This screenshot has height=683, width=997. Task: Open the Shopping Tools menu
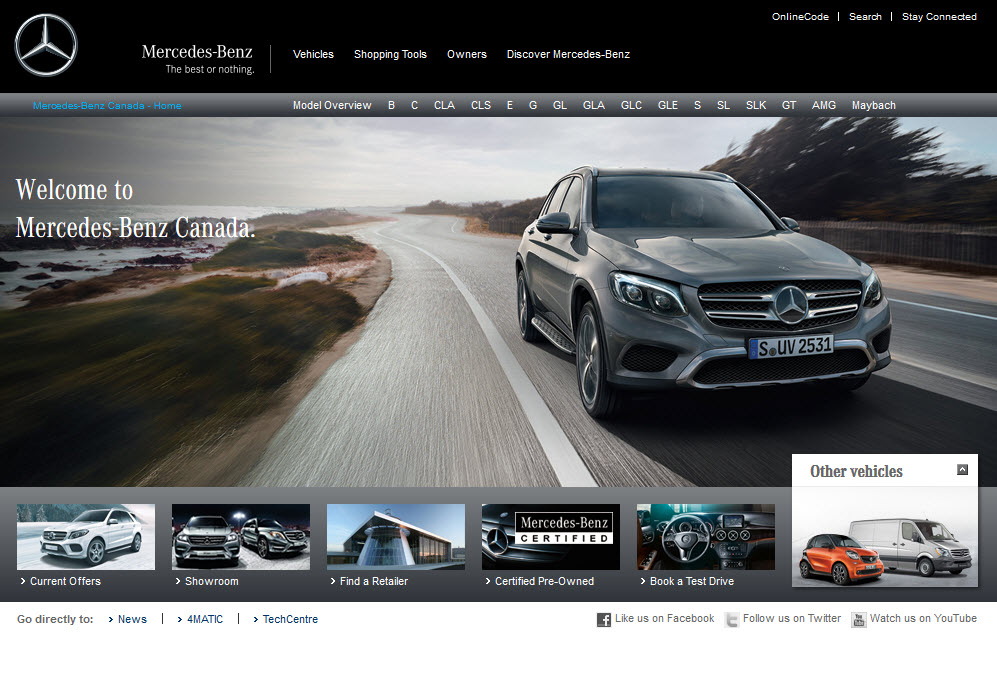(x=390, y=54)
